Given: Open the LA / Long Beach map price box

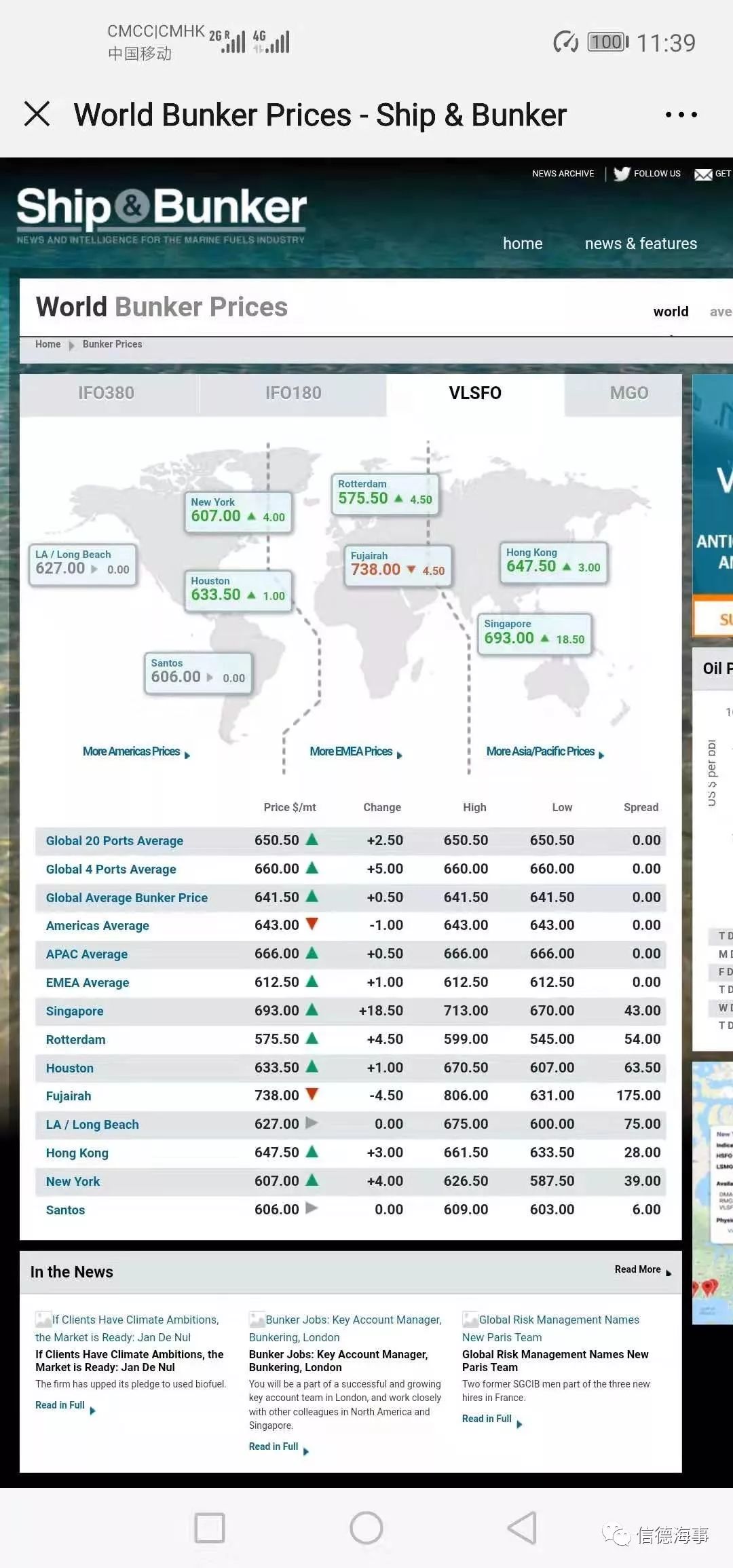Looking at the screenshot, I should [83, 564].
